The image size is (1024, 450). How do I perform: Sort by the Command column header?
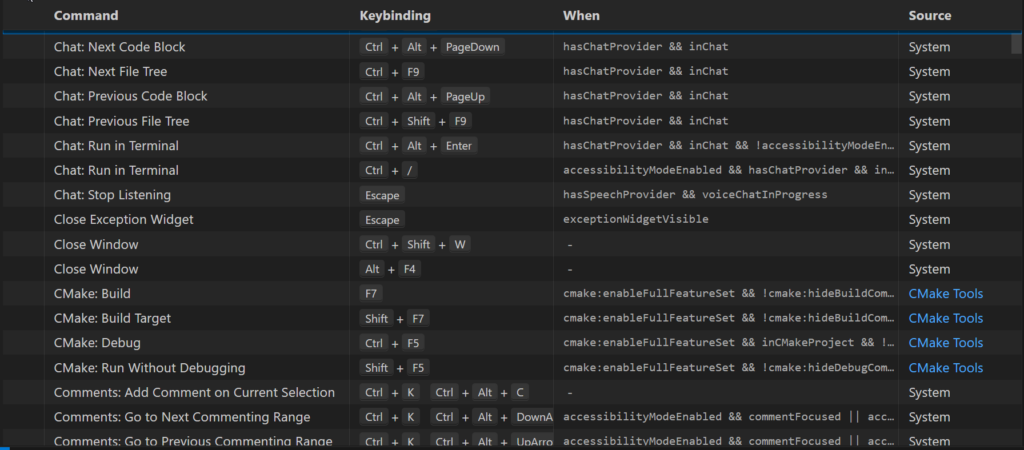coord(86,16)
